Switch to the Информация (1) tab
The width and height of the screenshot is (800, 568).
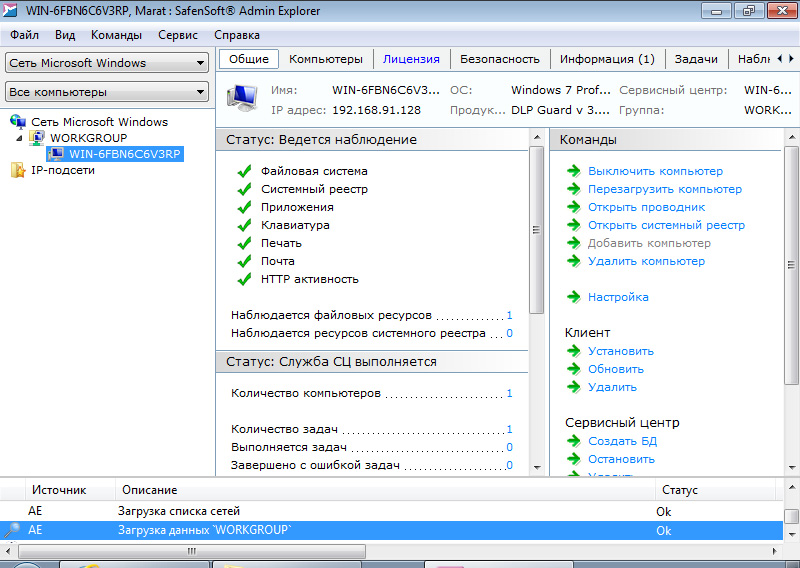[607, 59]
